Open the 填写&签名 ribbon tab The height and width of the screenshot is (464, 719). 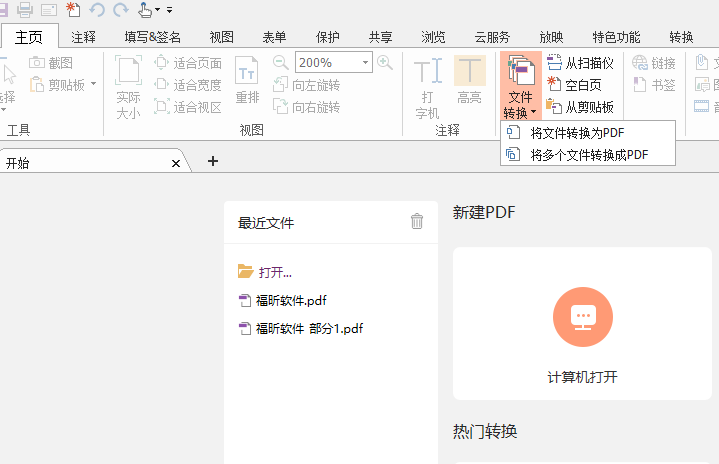(152, 37)
